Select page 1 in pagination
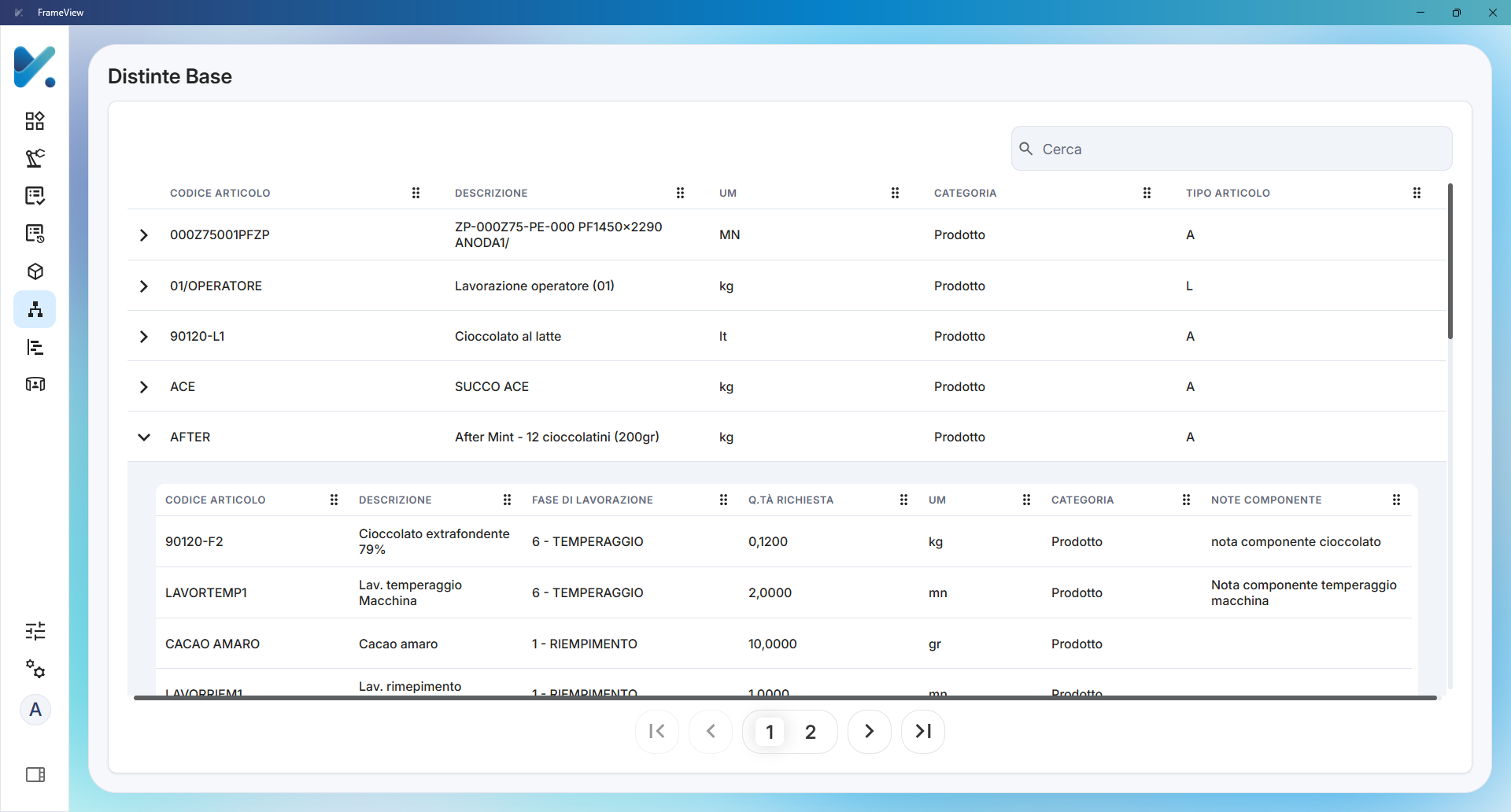Screen dimensions: 1511x812 point(770,732)
